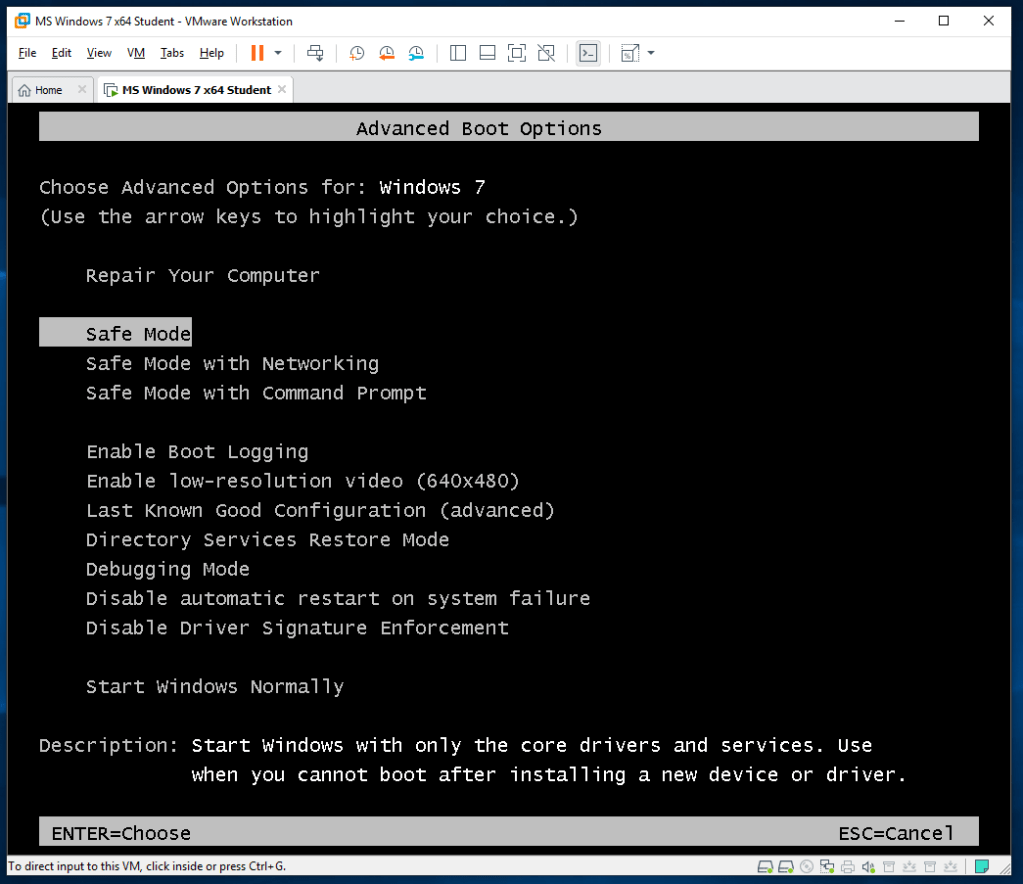Open the Edit menu
Viewport: 1023px width, 884px height.
pyautogui.click(x=61, y=53)
